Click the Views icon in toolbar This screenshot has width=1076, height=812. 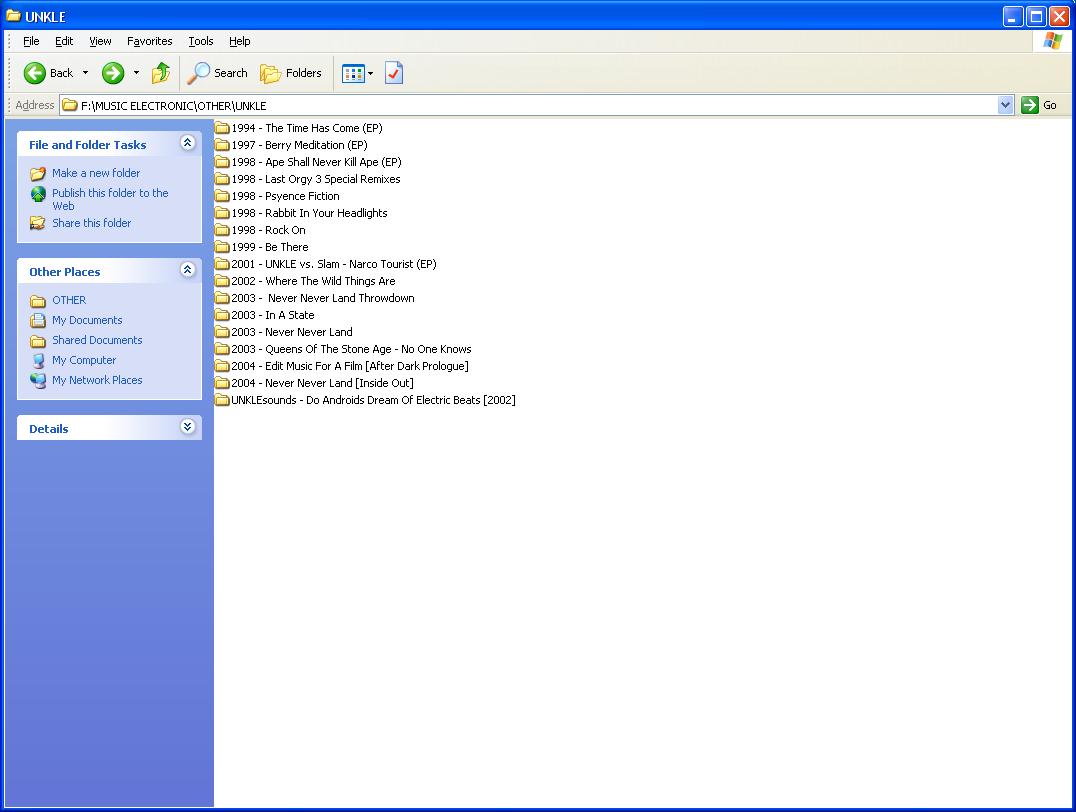353,73
